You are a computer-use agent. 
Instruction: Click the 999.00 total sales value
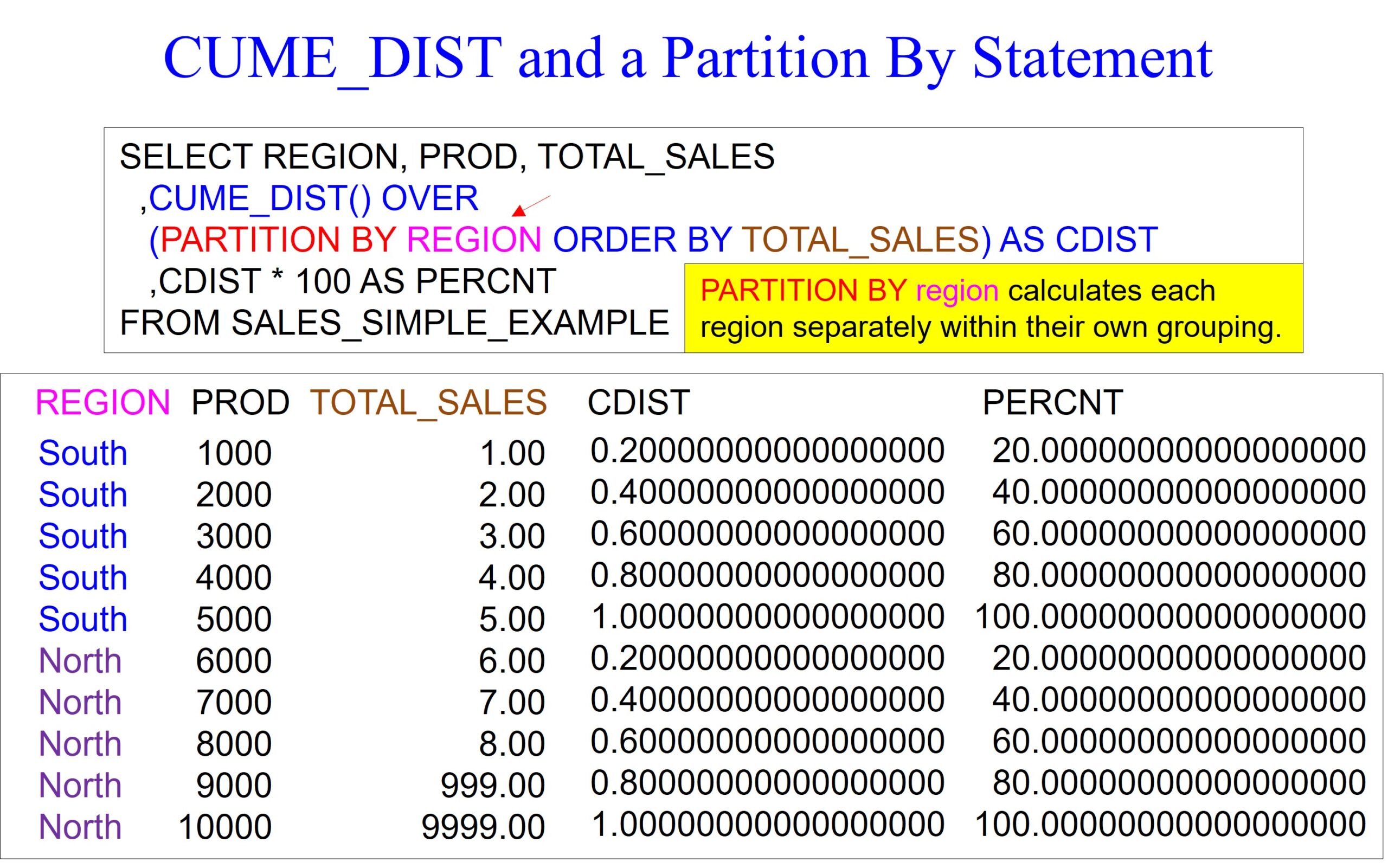point(492,786)
